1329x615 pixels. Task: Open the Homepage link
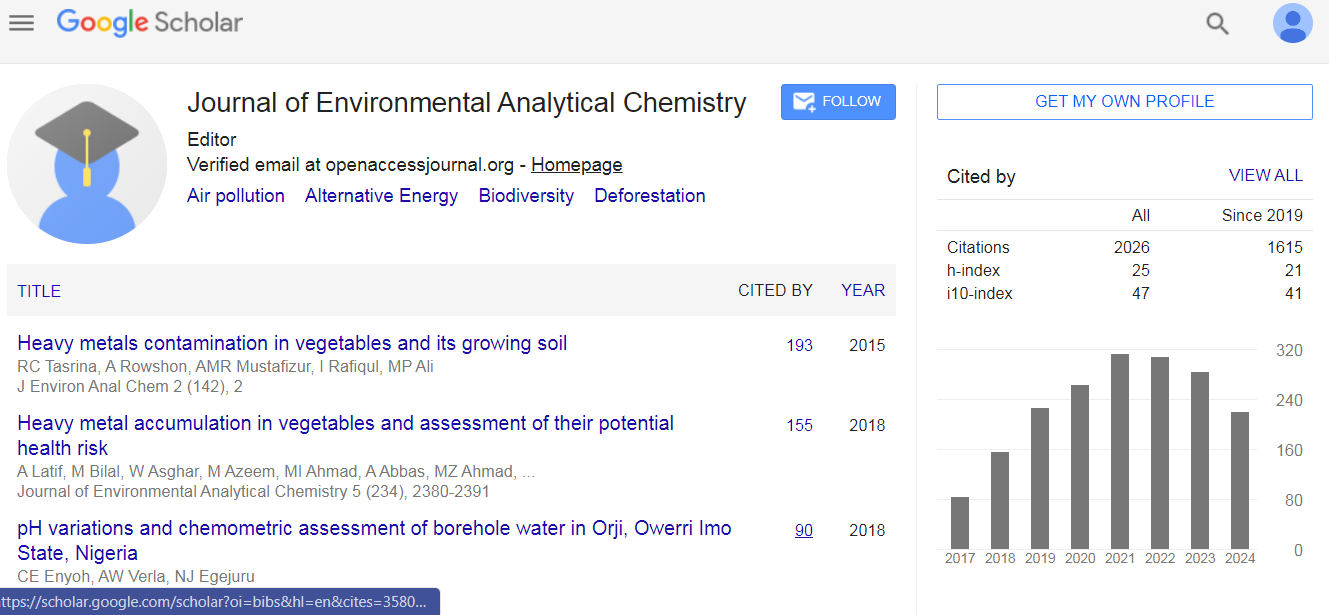[576, 165]
